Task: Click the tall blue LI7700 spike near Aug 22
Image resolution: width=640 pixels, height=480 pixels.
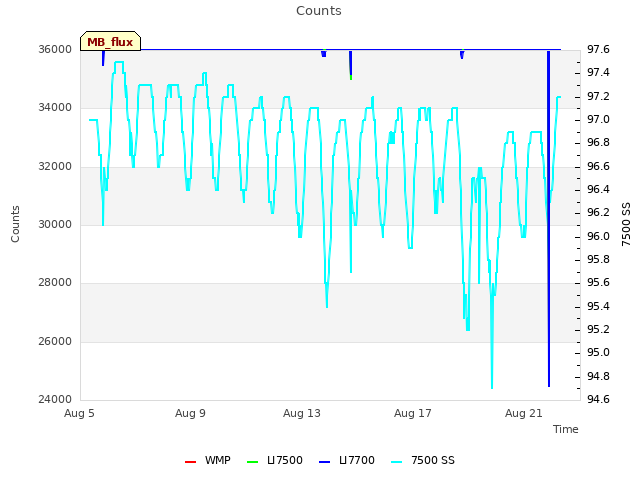Action: [x=549, y=218]
